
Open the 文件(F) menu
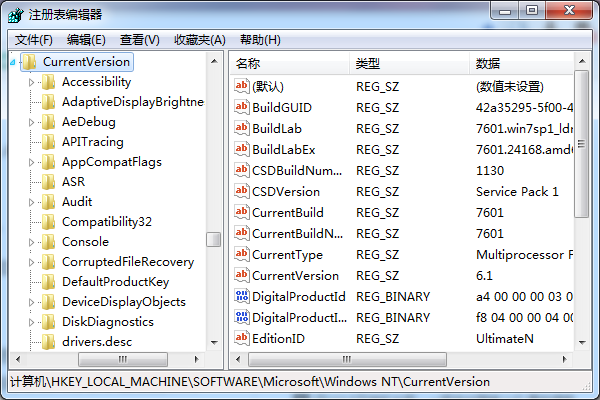pyautogui.click(x=34, y=40)
